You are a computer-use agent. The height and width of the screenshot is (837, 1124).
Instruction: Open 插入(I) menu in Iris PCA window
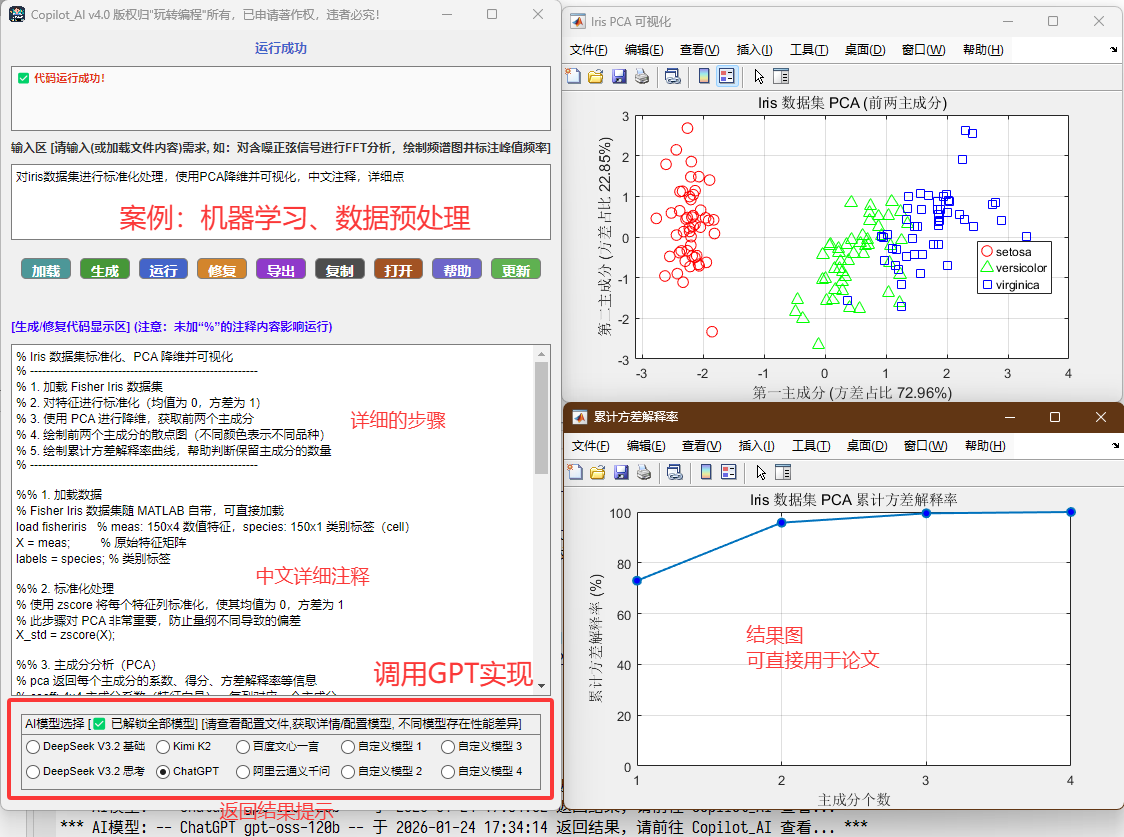(754, 50)
